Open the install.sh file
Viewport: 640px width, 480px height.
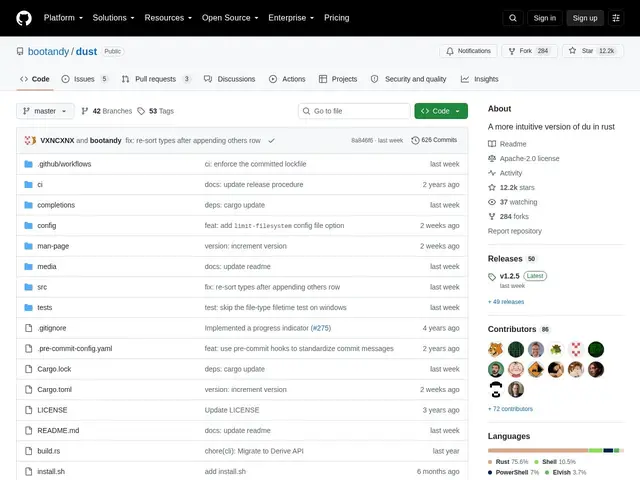click(x=51, y=471)
